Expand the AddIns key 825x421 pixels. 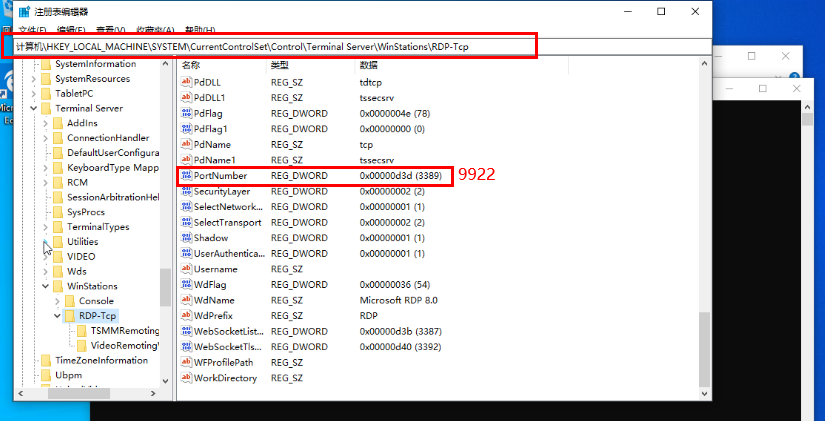coord(45,123)
